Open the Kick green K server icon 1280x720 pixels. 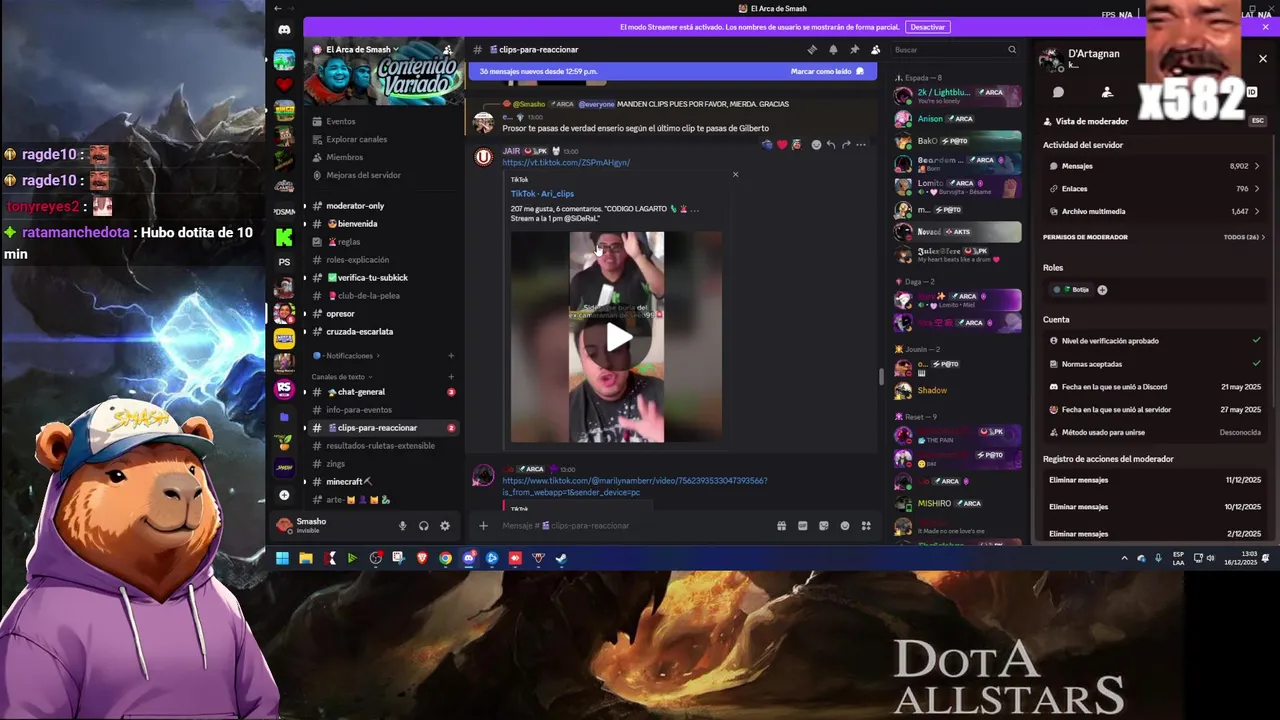(x=284, y=237)
